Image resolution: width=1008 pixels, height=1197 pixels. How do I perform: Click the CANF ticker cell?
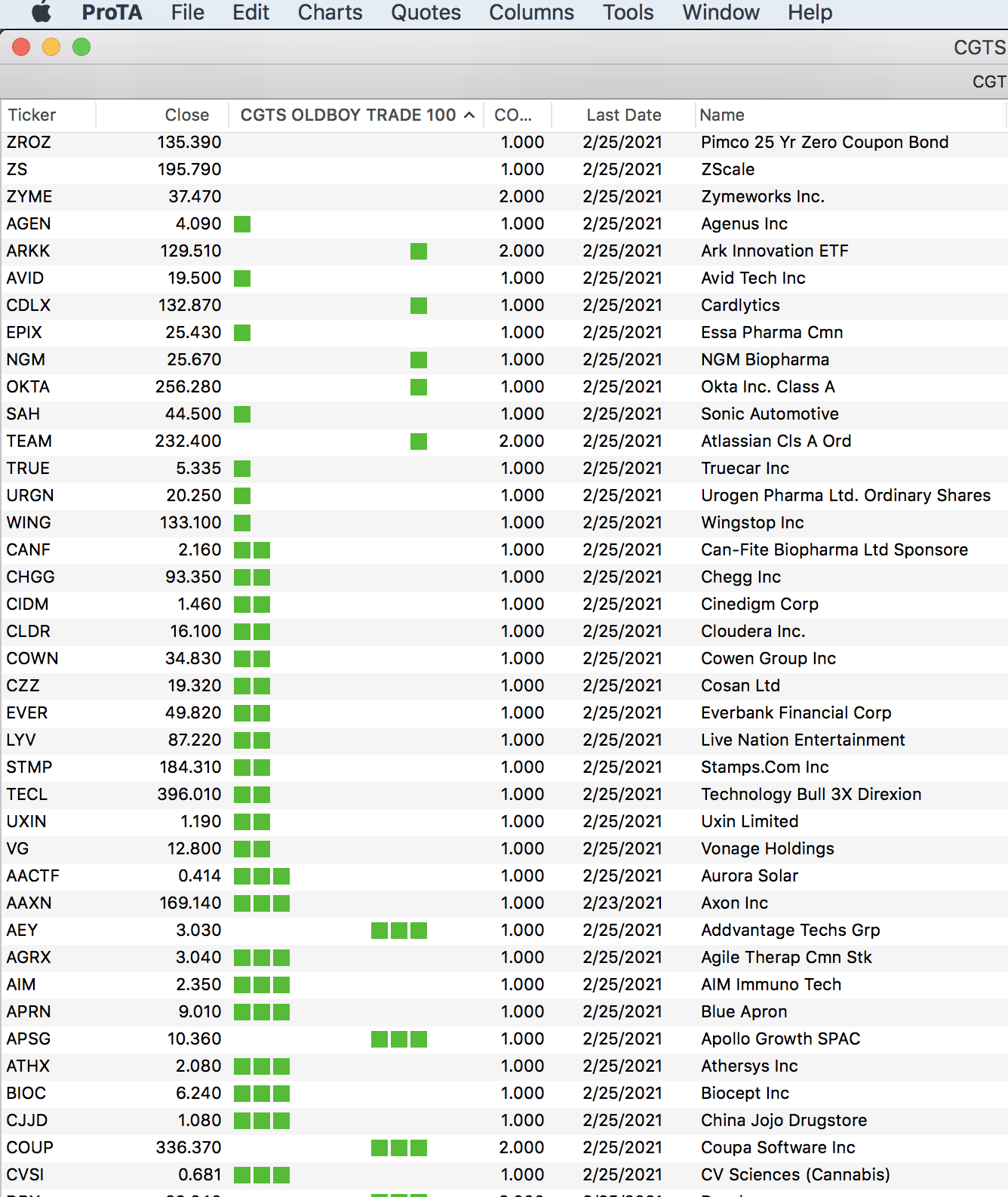pyautogui.click(x=29, y=549)
